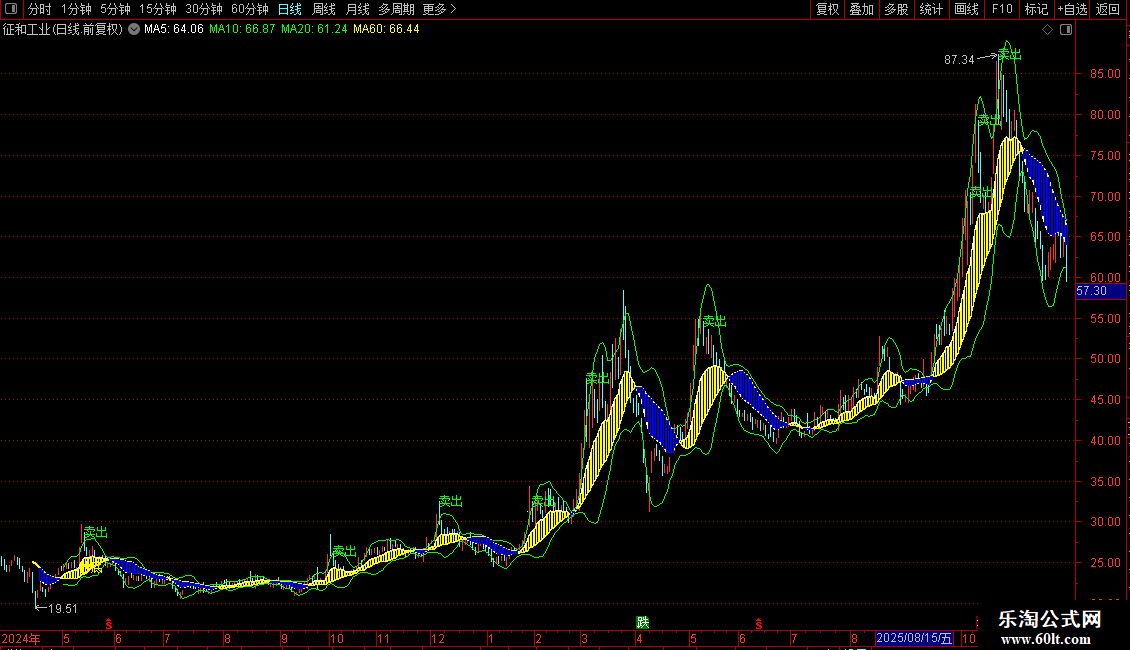The width and height of the screenshot is (1130, 650).
Task: Toggle the right side panel icon
Action: tap(1066, 30)
